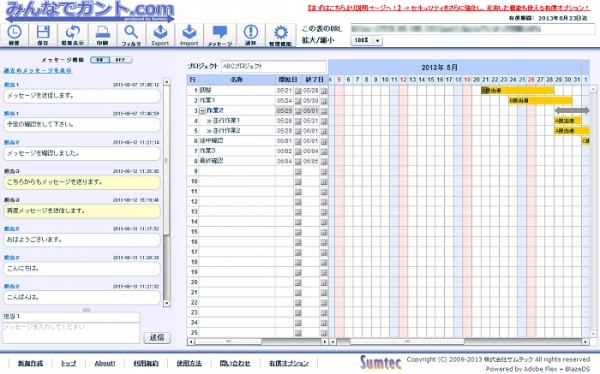Screen dimensions: 600x374
Task: Open the 履歴 history clock icon
Action: [14, 35]
